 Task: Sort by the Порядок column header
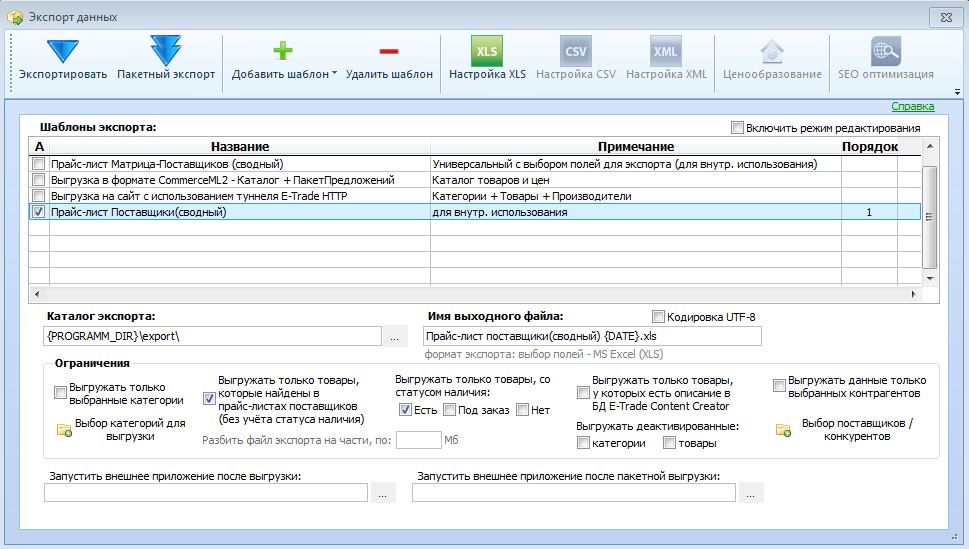(870, 147)
